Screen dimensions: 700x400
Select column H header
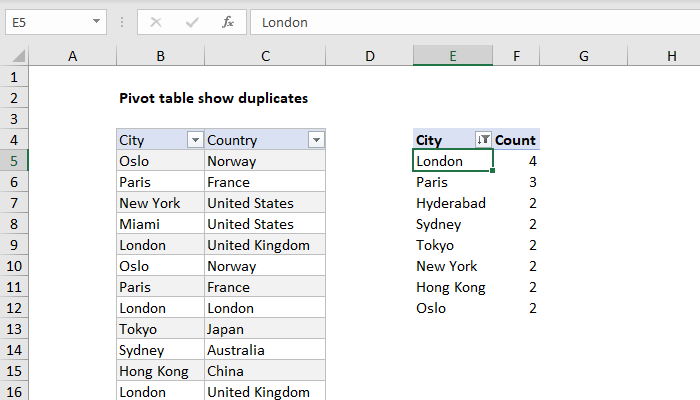pyautogui.click(x=664, y=56)
